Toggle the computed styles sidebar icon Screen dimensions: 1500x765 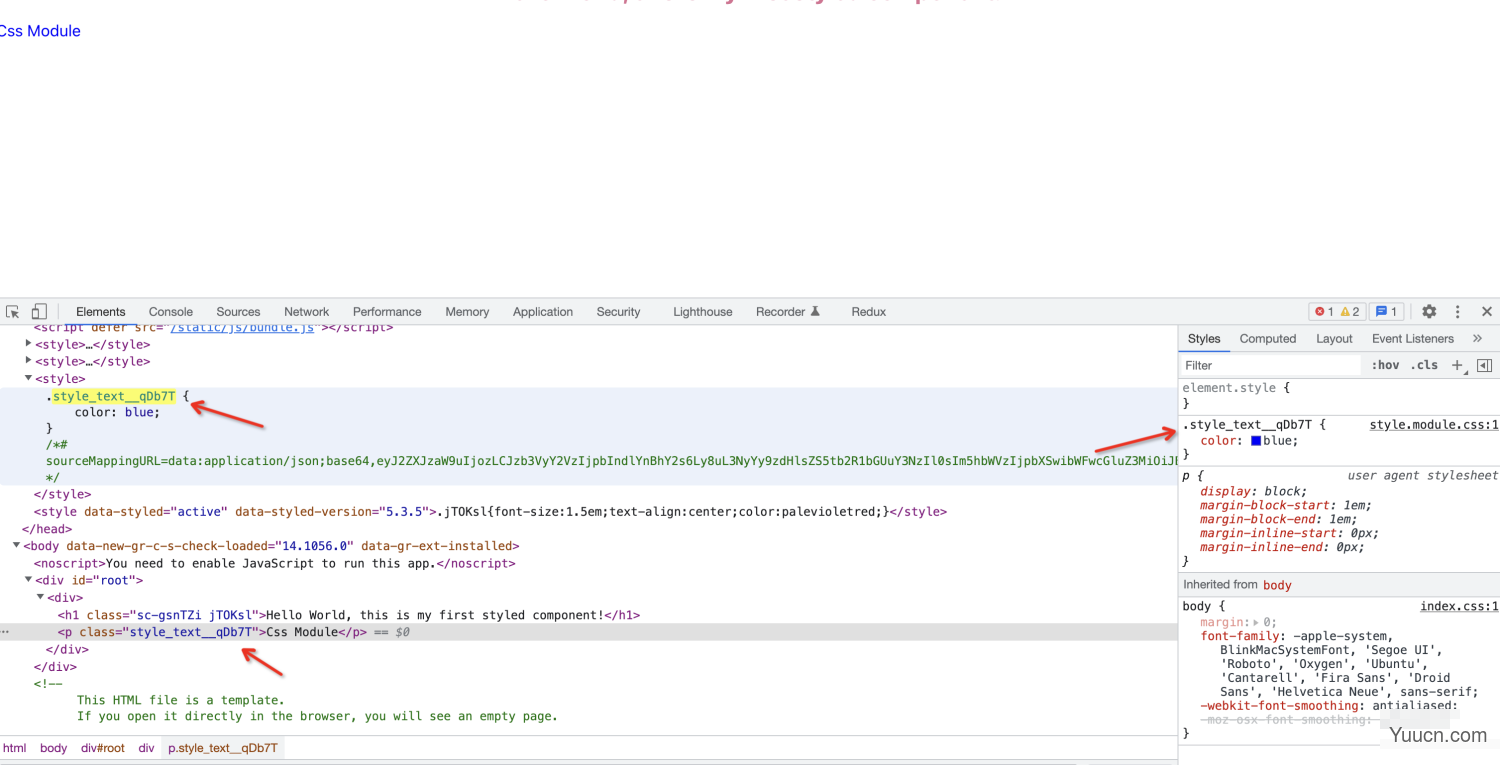pos(1484,366)
